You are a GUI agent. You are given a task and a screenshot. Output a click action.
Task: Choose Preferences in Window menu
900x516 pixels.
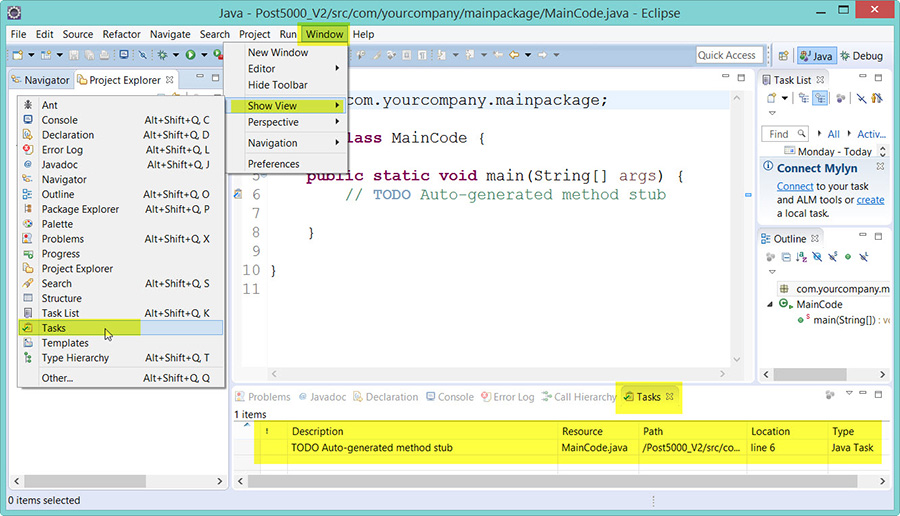tap(287, 164)
